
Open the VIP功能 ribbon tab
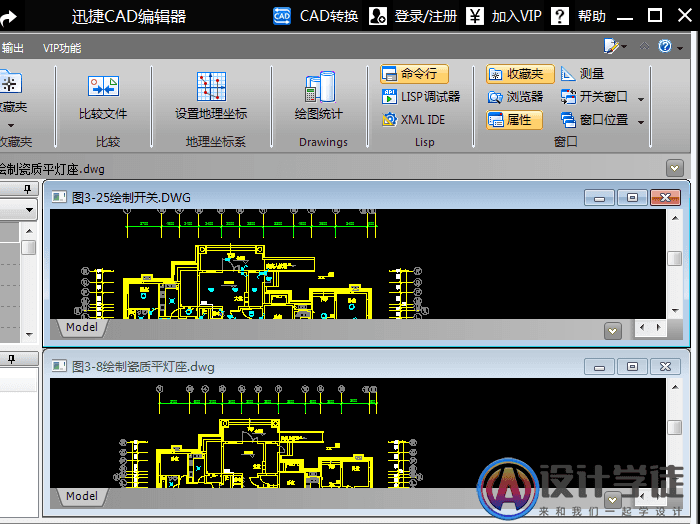point(62,48)
